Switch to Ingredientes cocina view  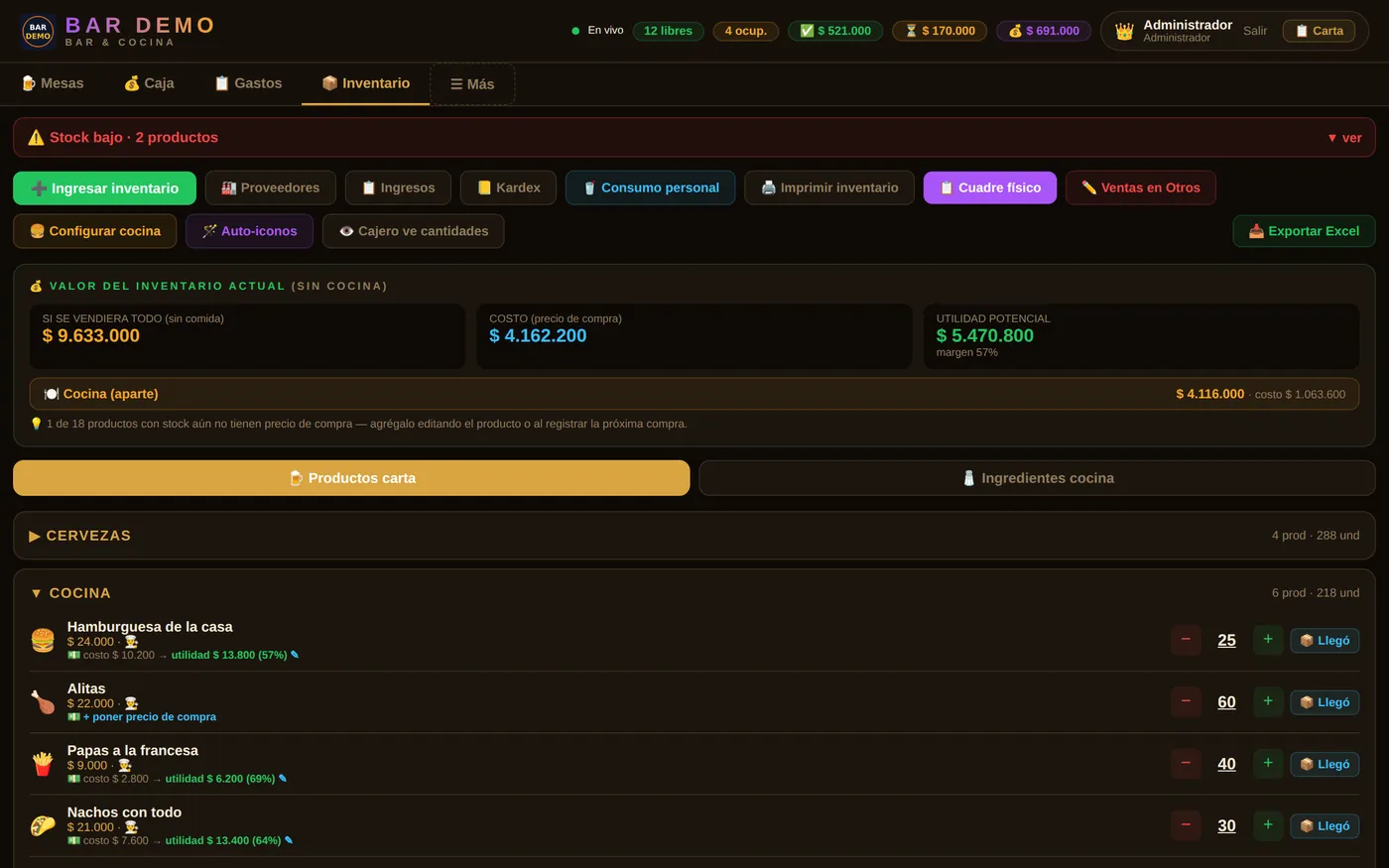point(1037,478)
